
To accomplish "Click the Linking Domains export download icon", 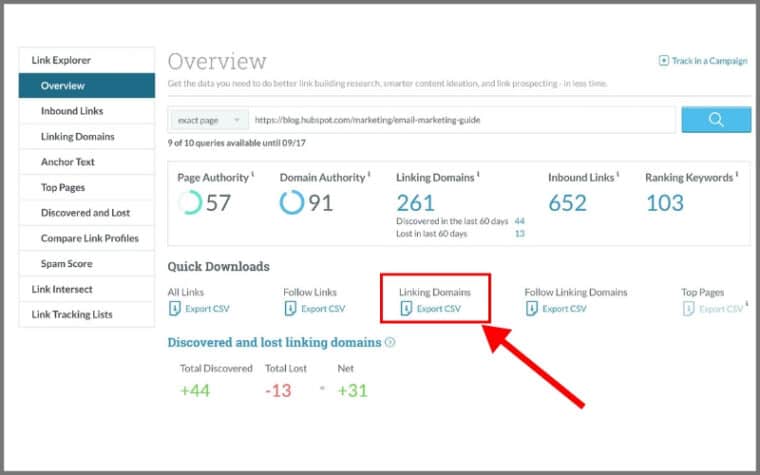I will [x=406, y=309].
